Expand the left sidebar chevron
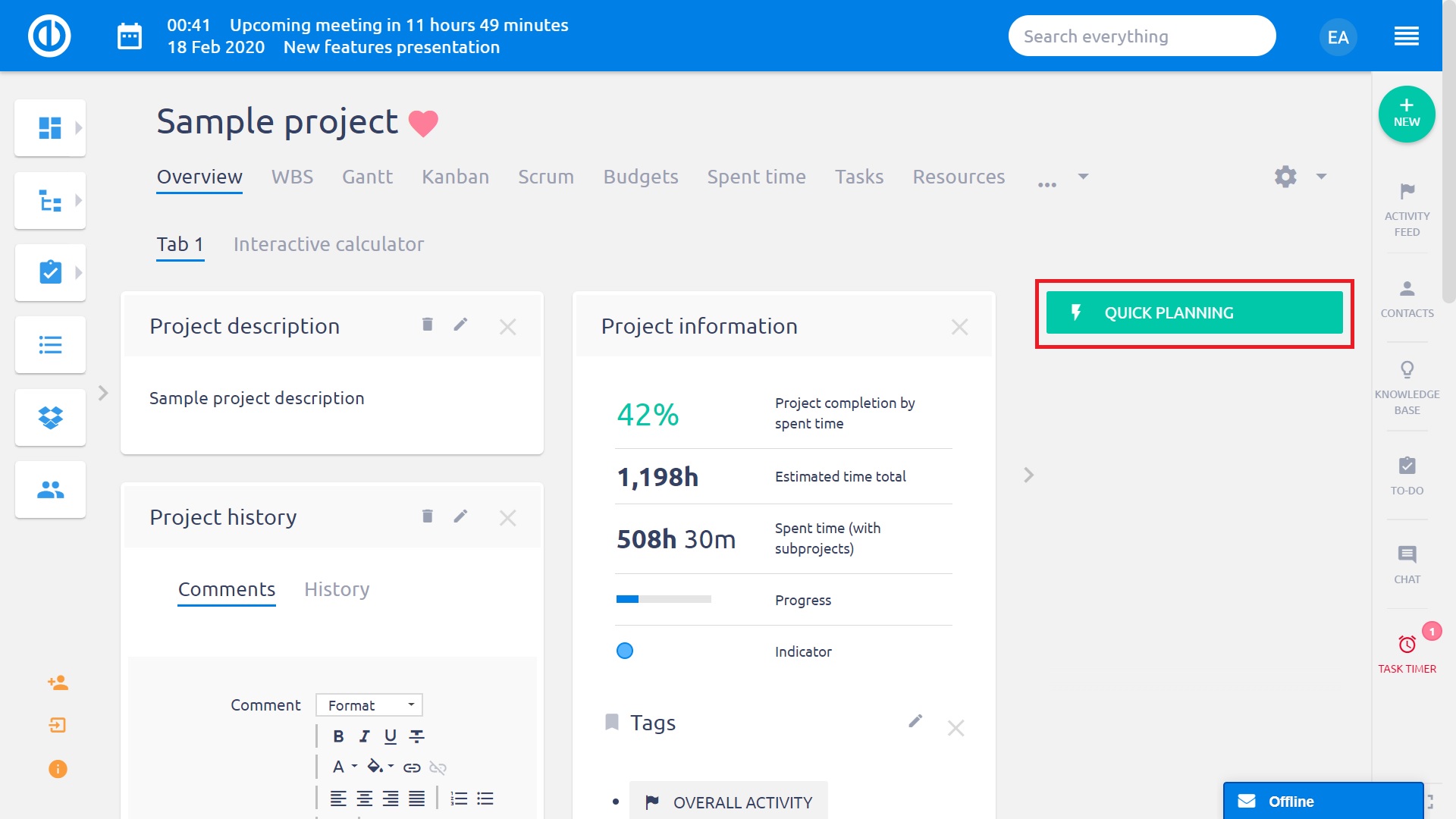This screenshot has height=819, width=1456. click(x=103, y=393)
